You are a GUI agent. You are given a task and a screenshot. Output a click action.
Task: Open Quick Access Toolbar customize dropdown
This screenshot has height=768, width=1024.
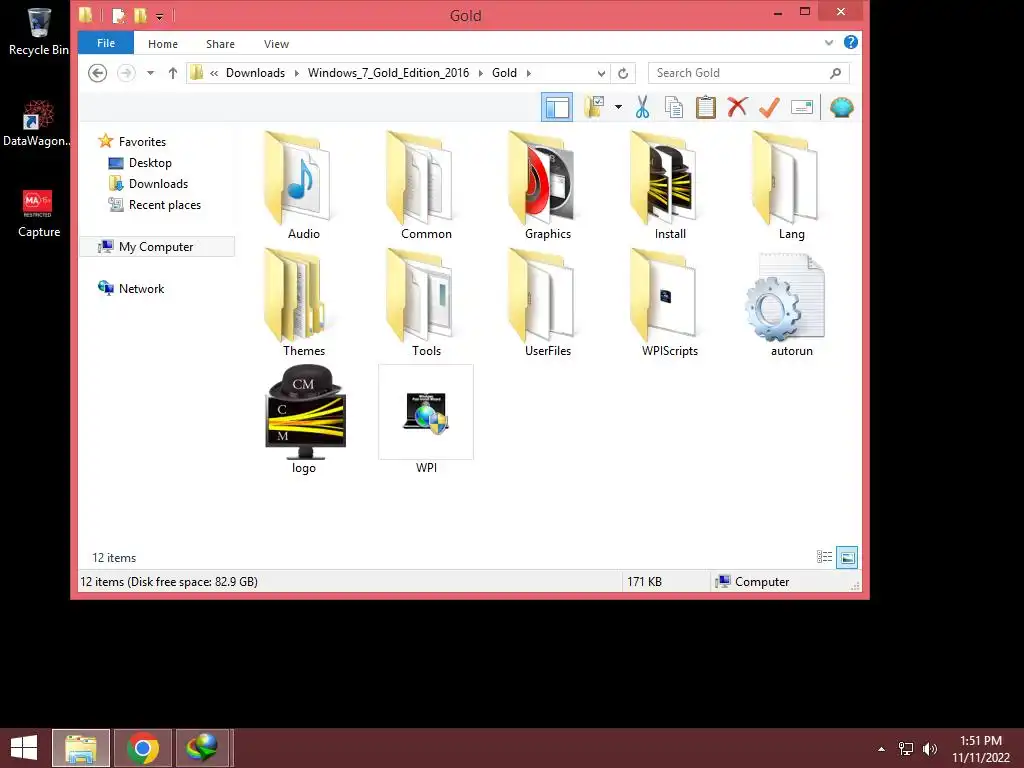[x=159, y=16]
